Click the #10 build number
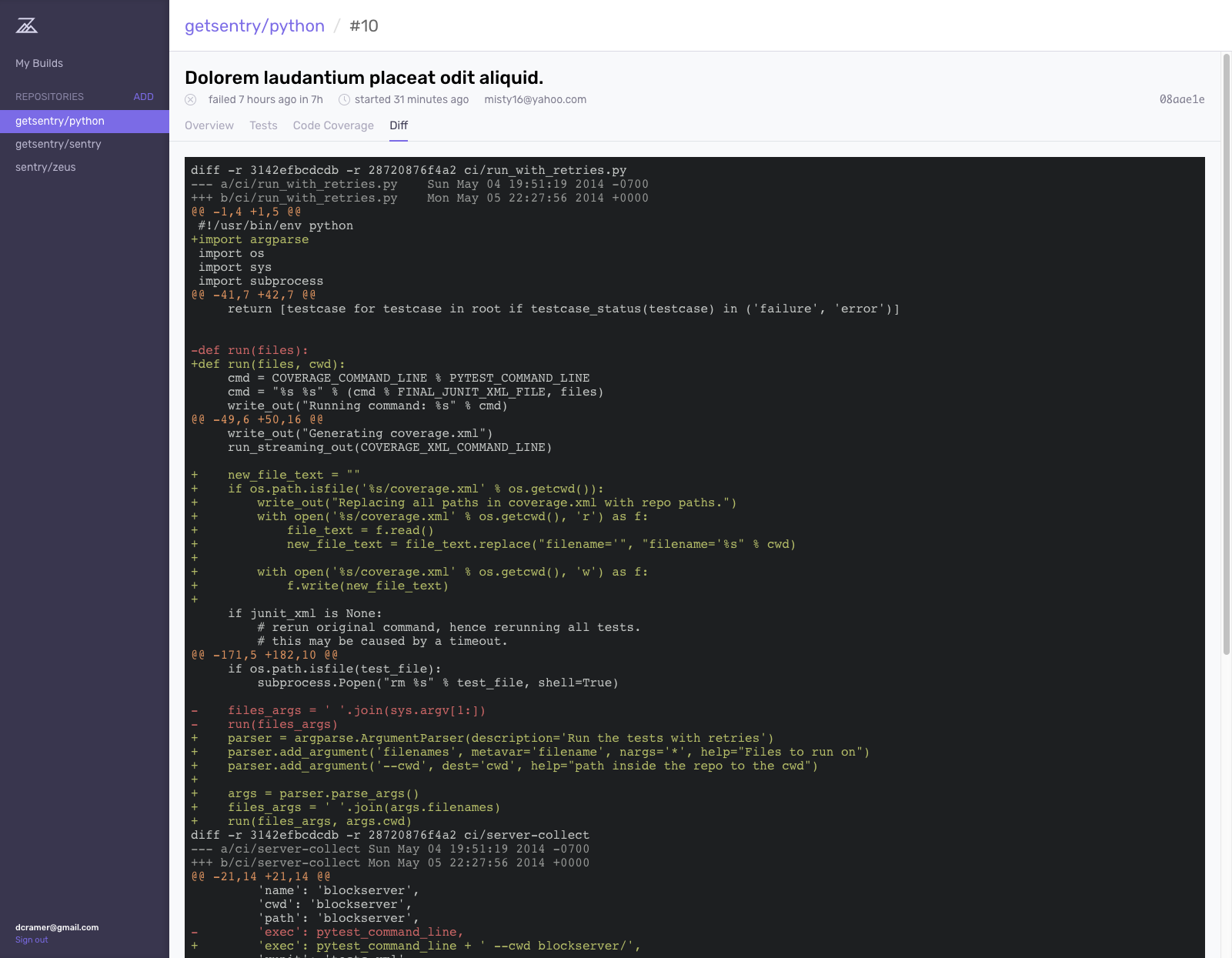The width and height of the screenshot is (1232, 958). coord(362,25)
